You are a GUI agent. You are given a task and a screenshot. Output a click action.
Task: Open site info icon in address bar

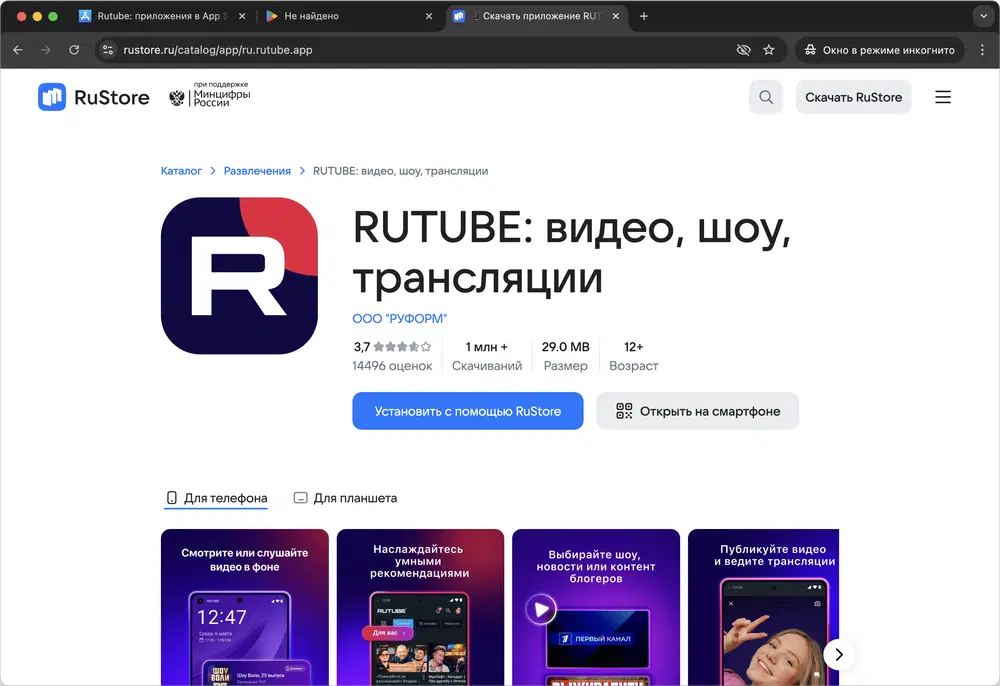[108, 50]
